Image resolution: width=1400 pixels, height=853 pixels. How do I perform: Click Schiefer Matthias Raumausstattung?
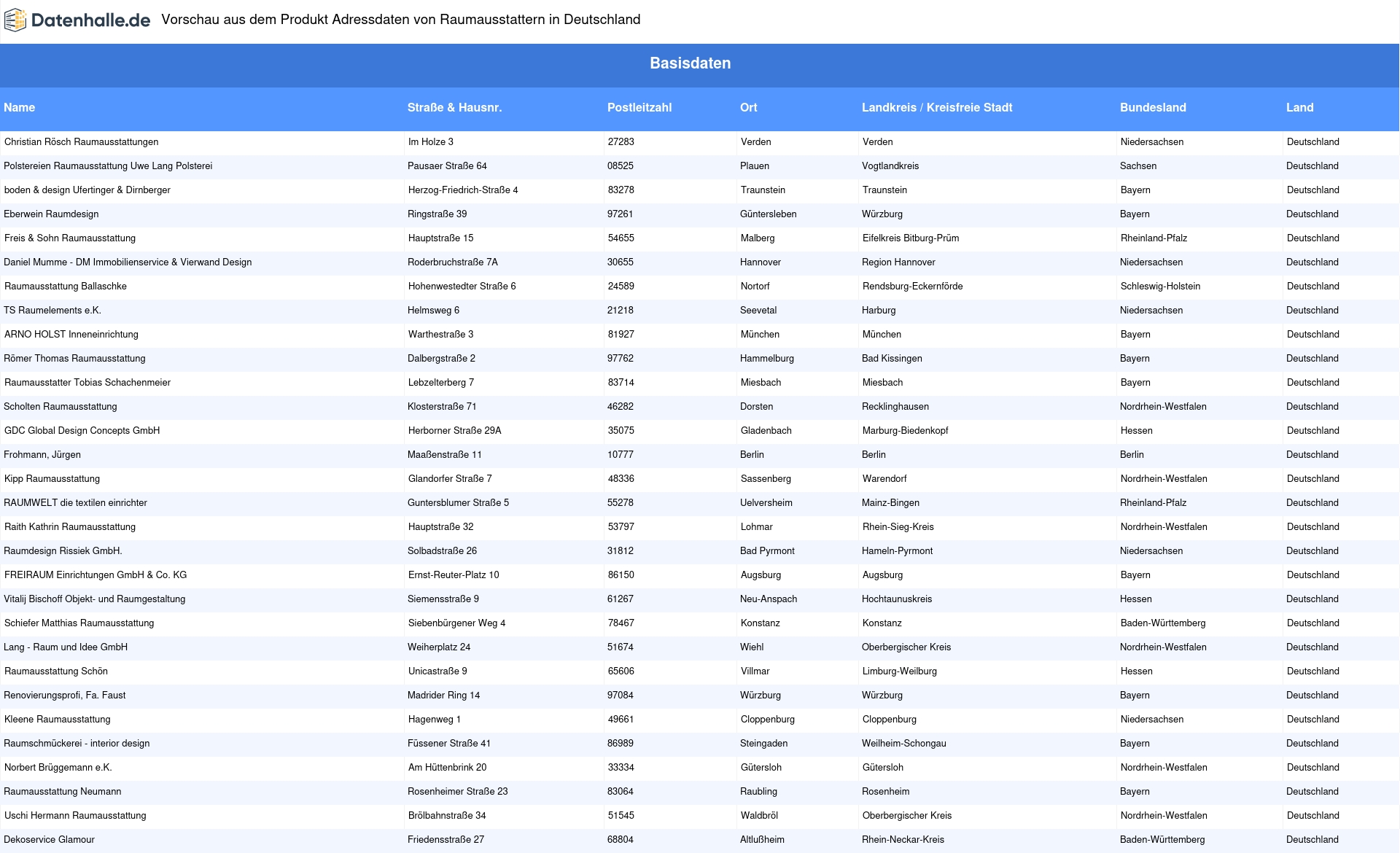(79, 623)
